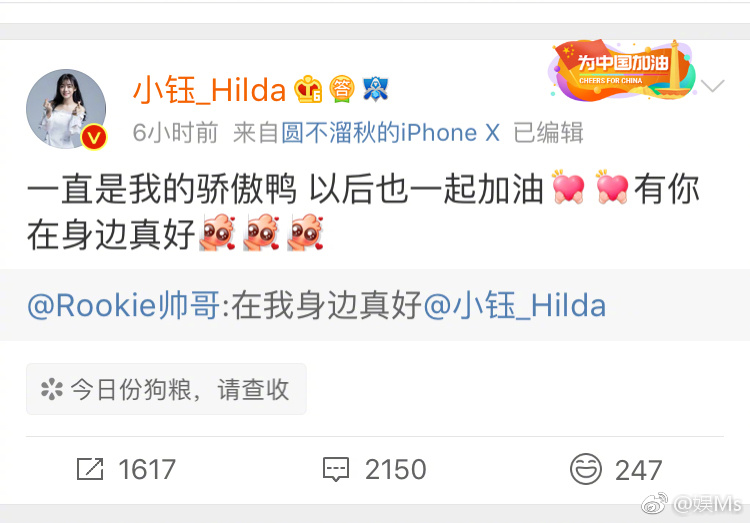The width and height of the screenshot is (750, 523).
Task: Open the comment bubble icon beside 2150
Action: (x=336, y=469)
